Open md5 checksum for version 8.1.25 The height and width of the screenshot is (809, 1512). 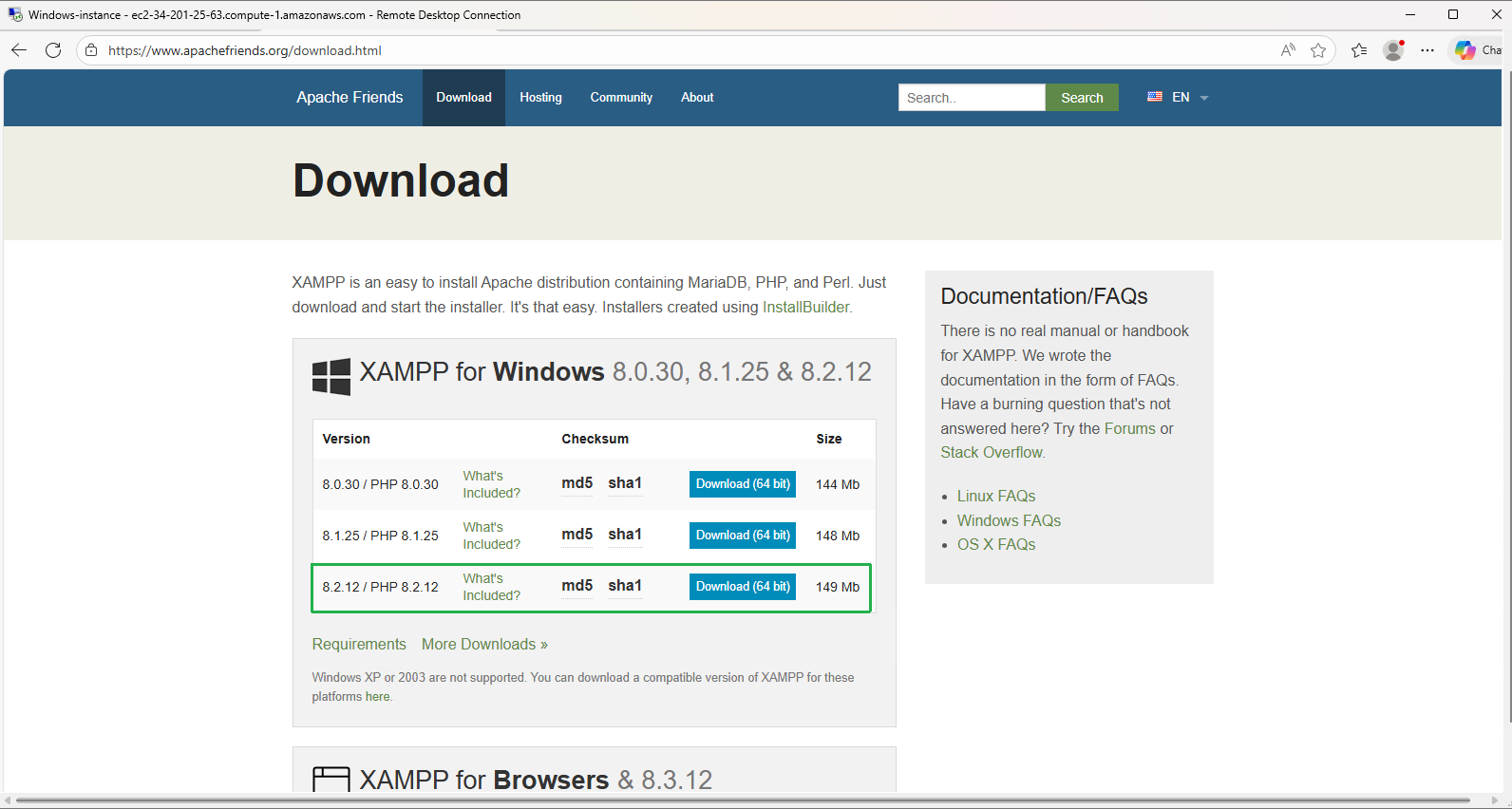coord(577,535)
